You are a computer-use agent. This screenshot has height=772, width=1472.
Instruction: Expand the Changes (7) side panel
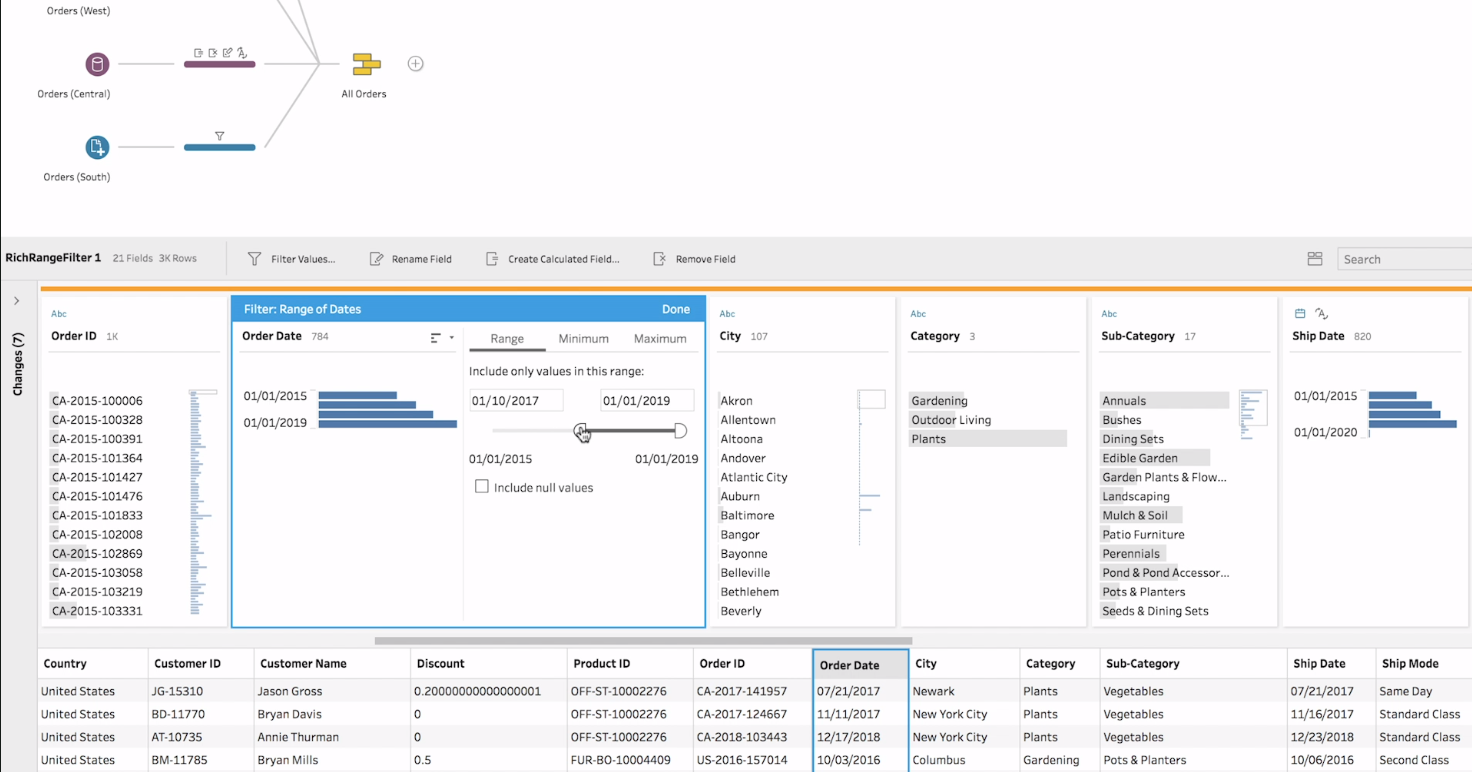16,298
